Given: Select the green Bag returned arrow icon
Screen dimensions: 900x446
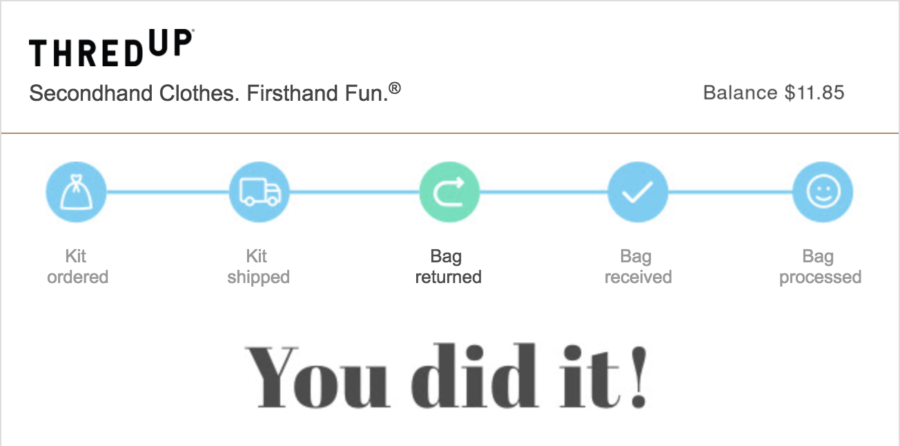Looking at the screenshot, I should 449,191.
